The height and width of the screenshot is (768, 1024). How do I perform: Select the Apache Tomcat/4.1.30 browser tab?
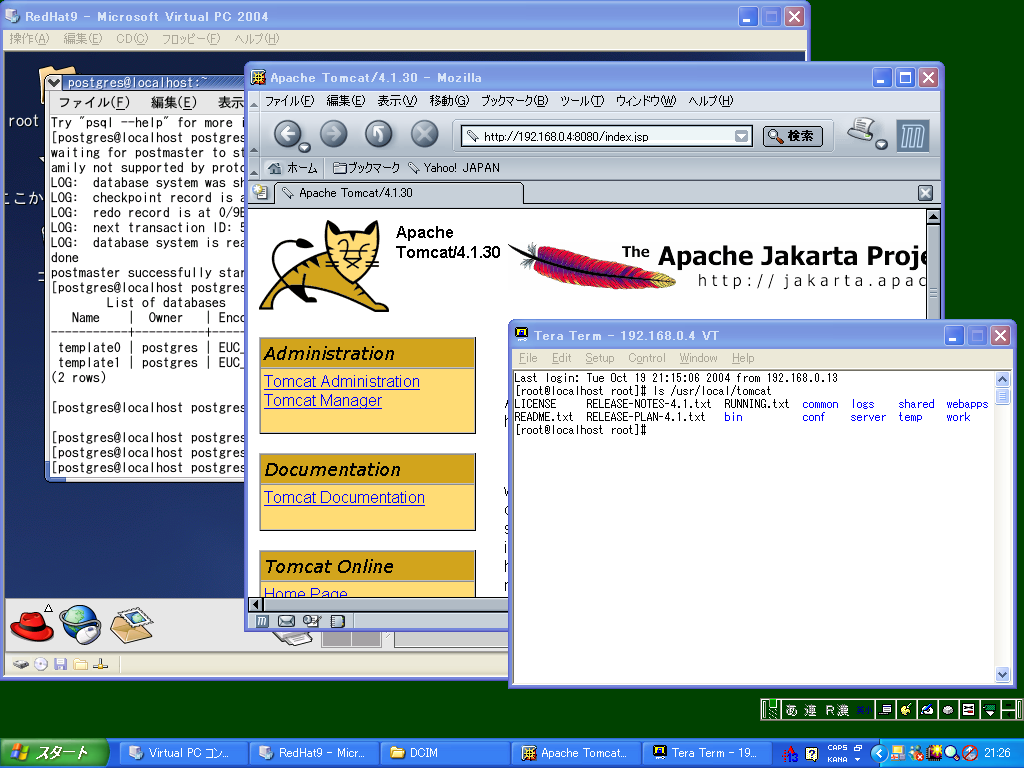400,193
